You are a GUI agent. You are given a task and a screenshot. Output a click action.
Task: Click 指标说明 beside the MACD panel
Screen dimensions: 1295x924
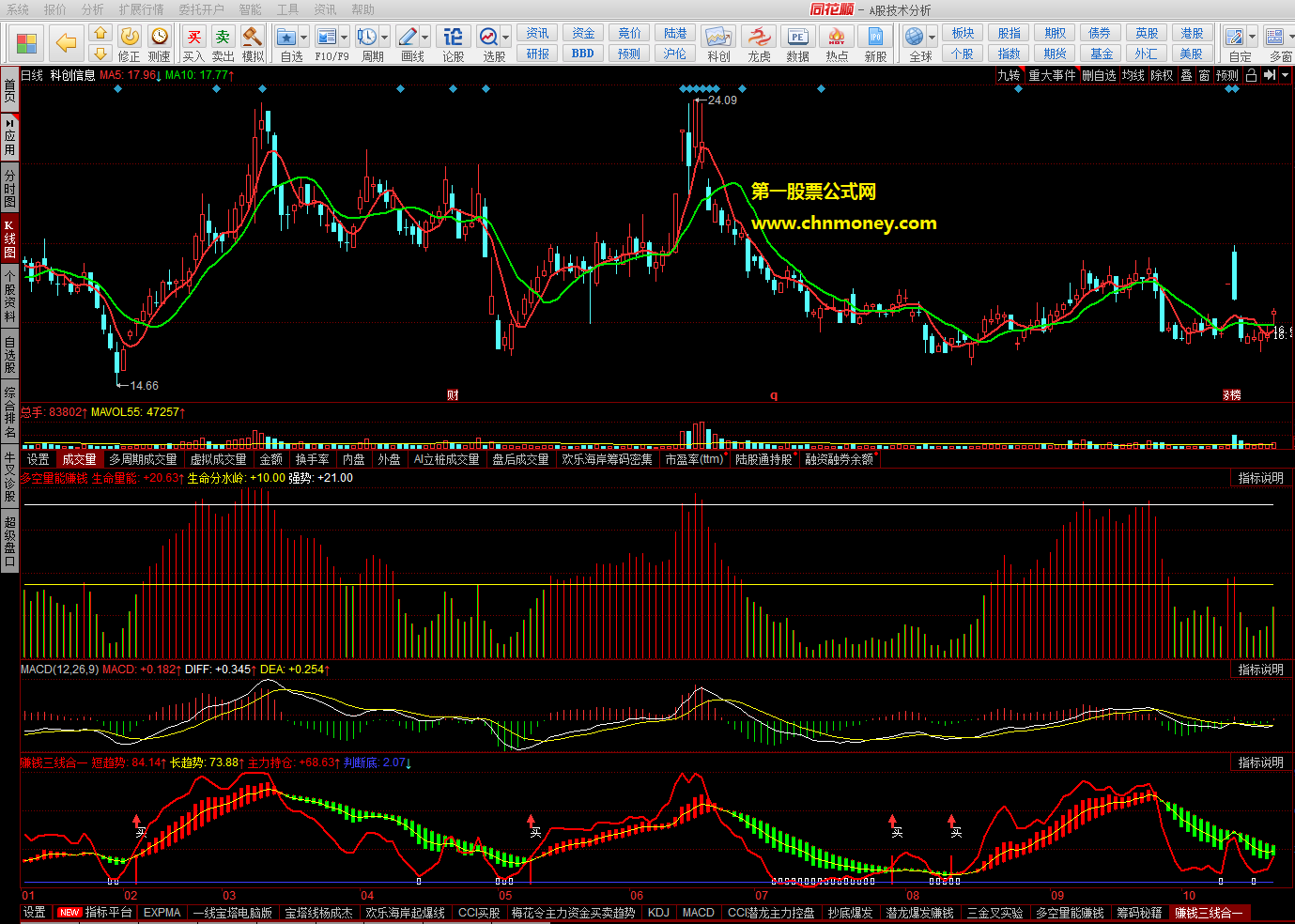tap(1259, 670)
